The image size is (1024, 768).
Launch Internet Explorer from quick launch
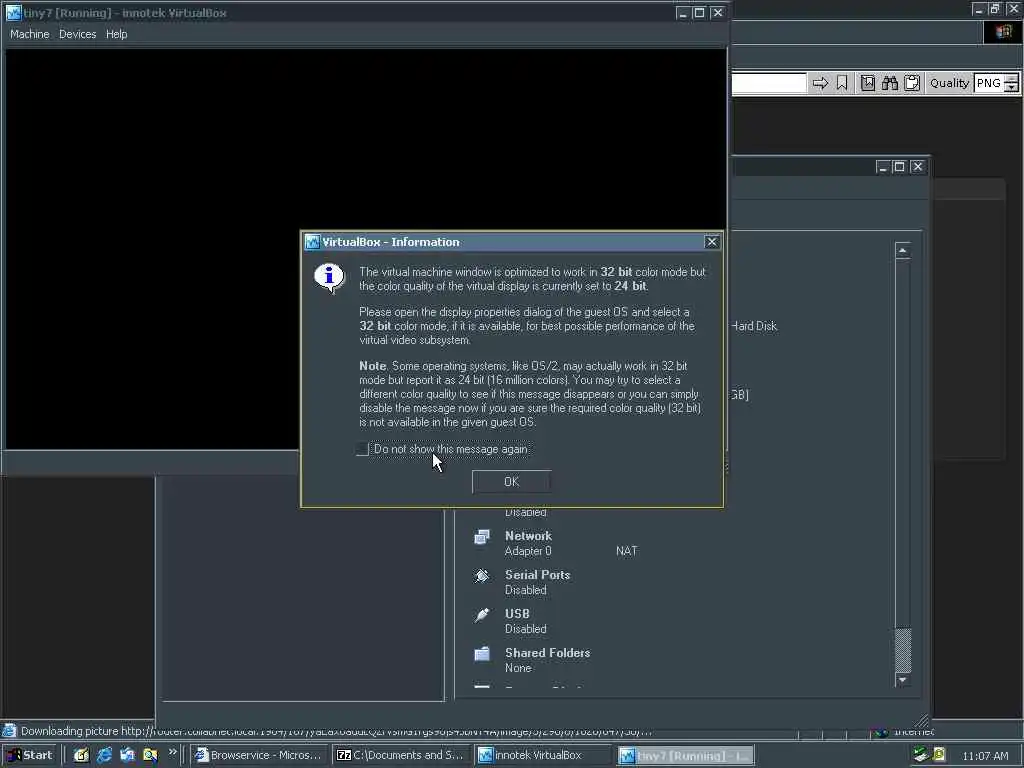104,755
